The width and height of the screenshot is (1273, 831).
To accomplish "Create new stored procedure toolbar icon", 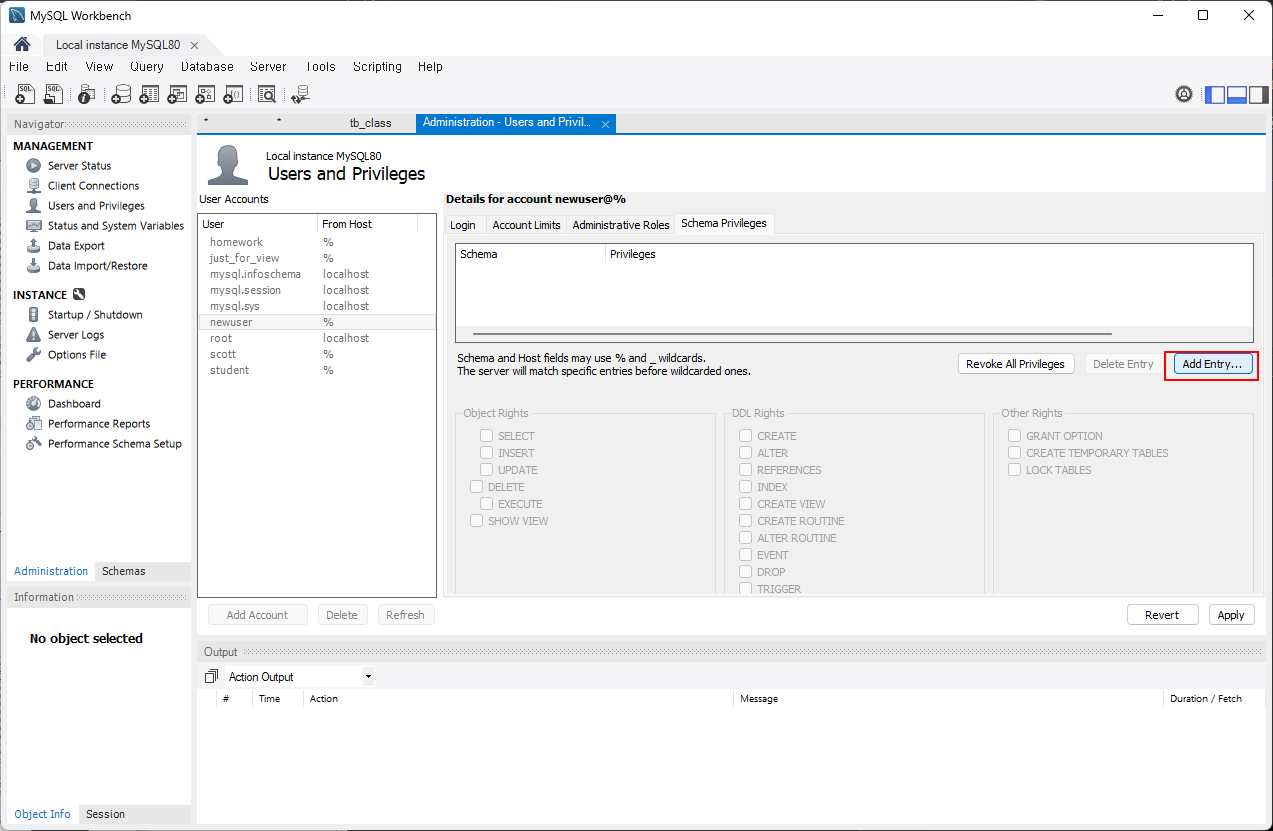I will (x=205, y=94).
